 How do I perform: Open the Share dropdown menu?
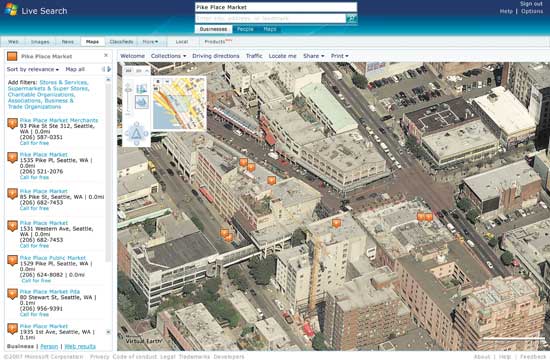(x=314, y=56)
